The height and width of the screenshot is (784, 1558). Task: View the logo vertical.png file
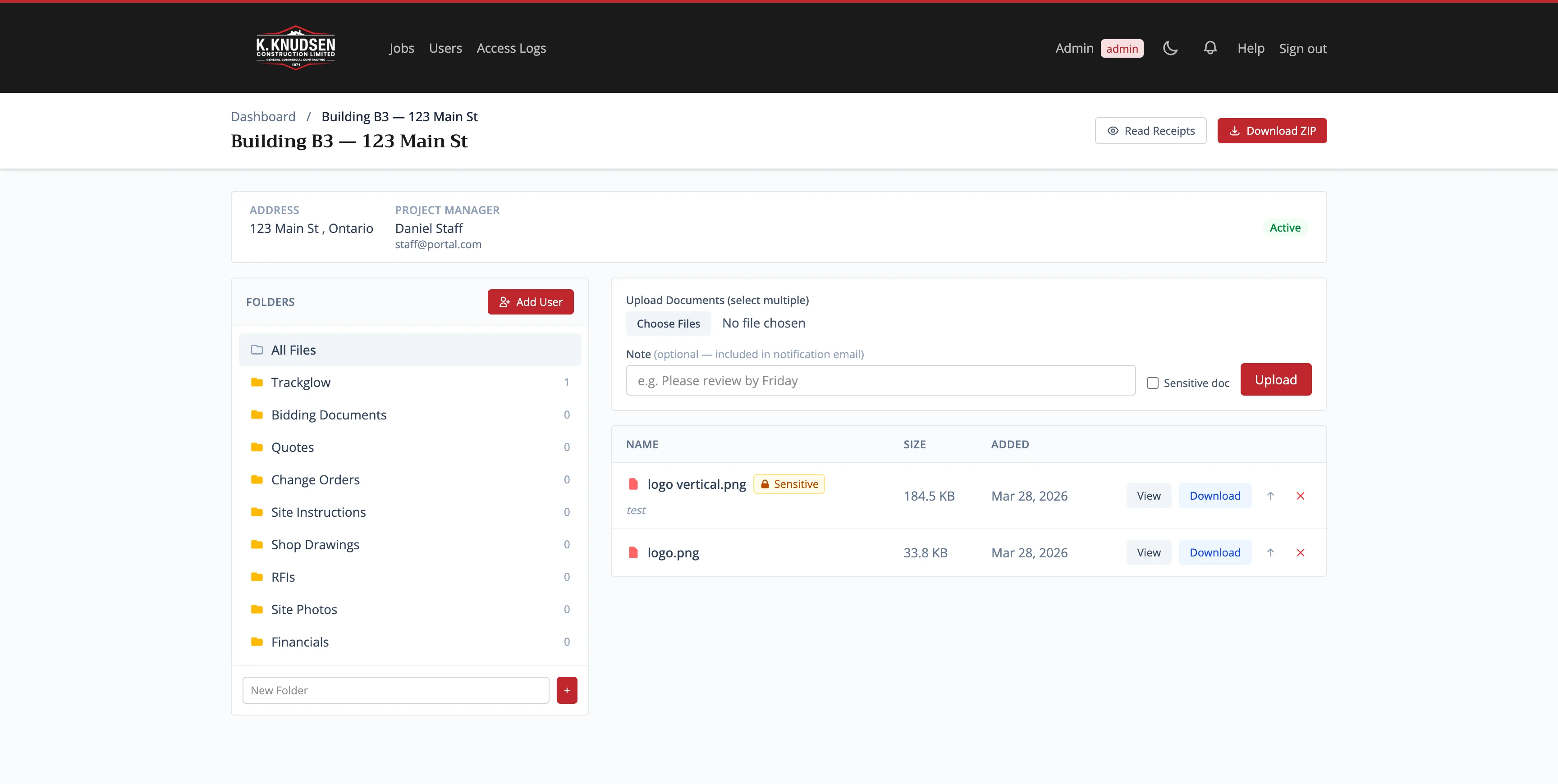pos(1148,496)
